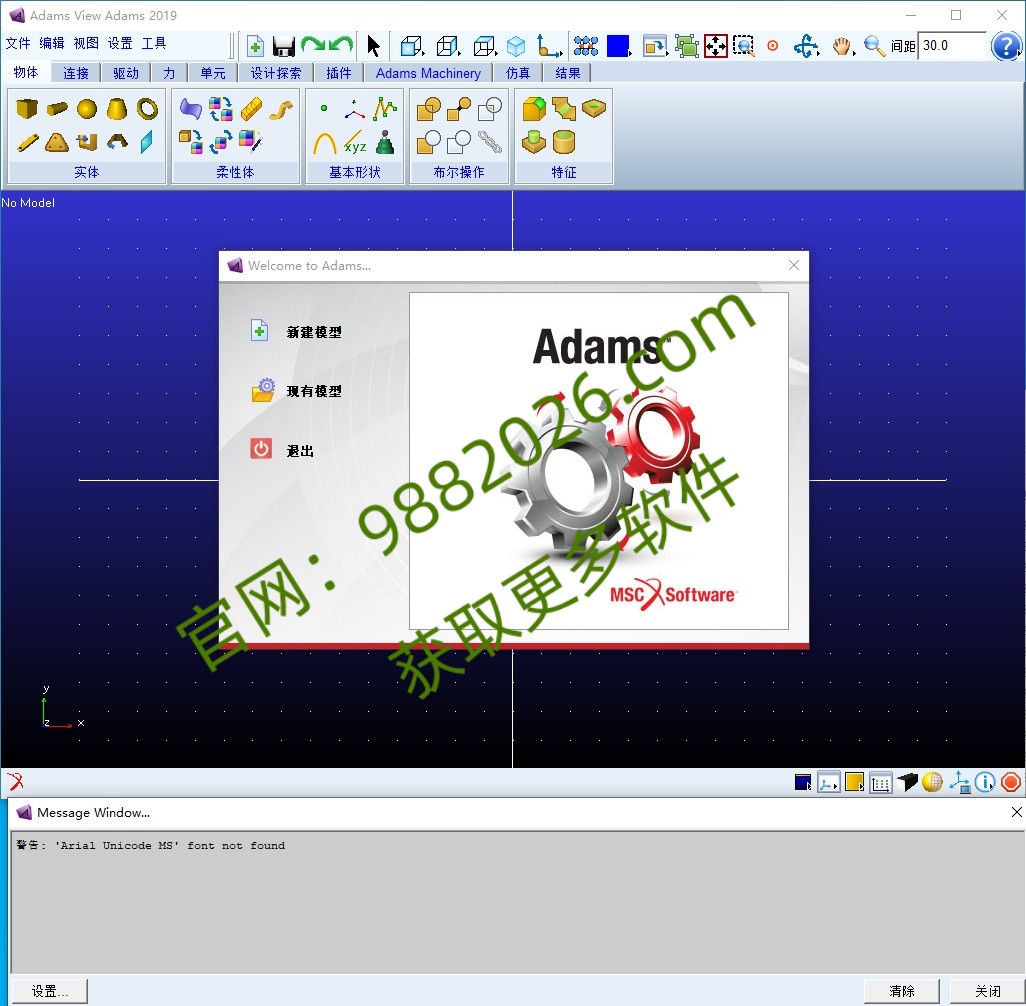Open the hand pan tool
1026x1006 pixels.
pyautogui.click(x=843, y=46)
